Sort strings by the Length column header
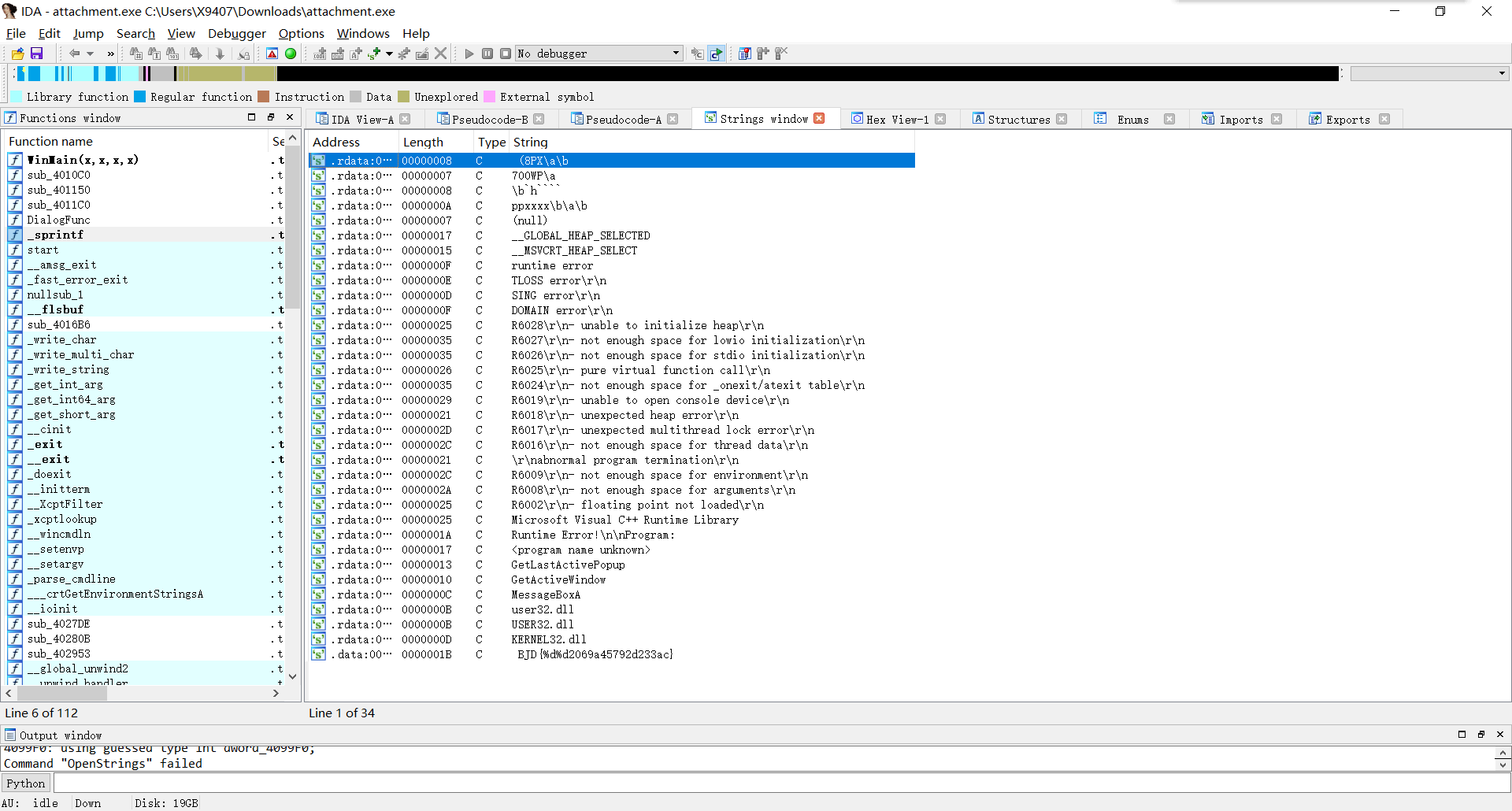Viewport: 1512px width, 811px height. 435,142
